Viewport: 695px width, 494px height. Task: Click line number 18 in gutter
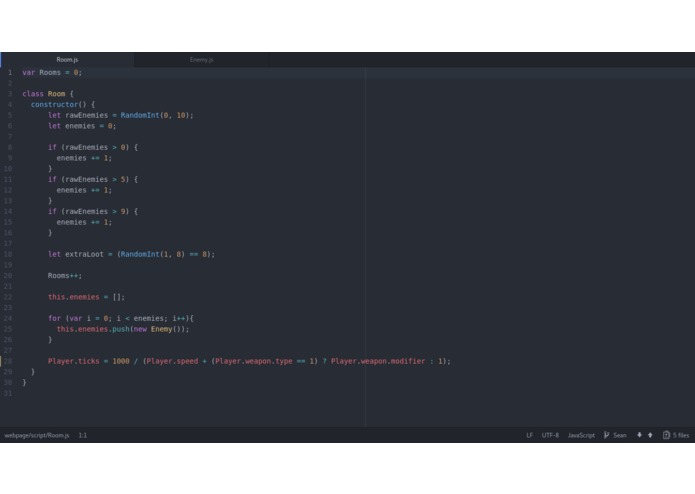pos(8,254)
